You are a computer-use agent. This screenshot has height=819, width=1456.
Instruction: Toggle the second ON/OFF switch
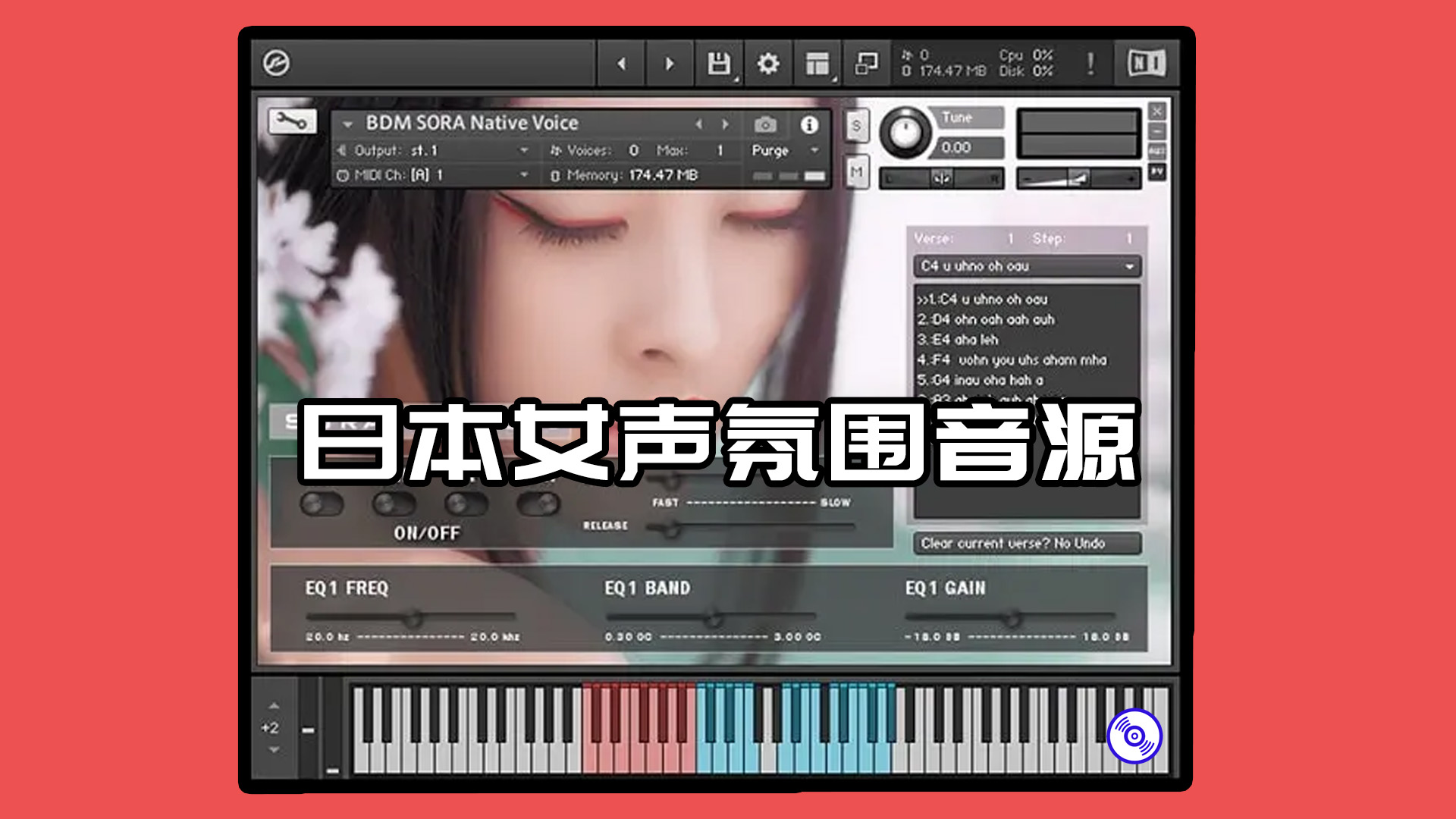[x=394, y=504]
